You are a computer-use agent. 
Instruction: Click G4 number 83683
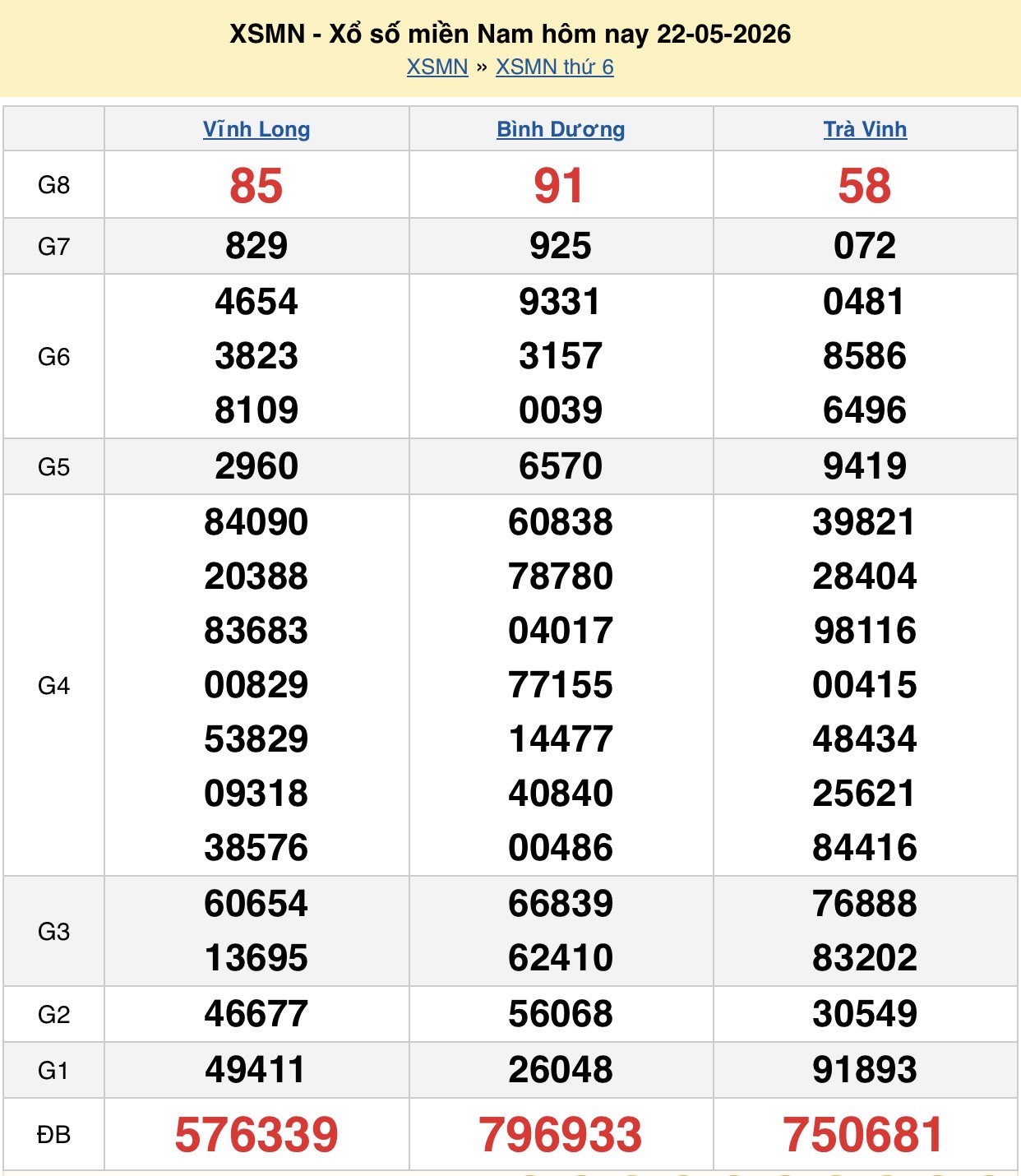point(256,631)
